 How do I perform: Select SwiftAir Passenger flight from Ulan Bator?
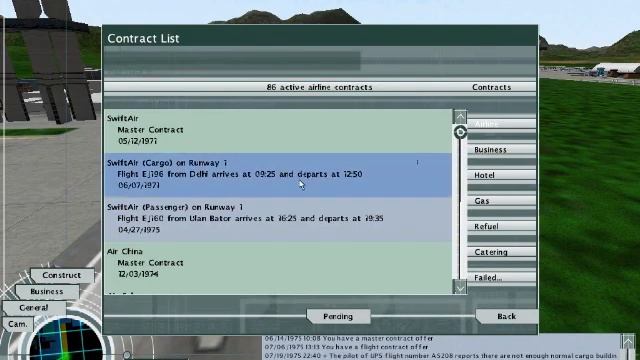278,220
